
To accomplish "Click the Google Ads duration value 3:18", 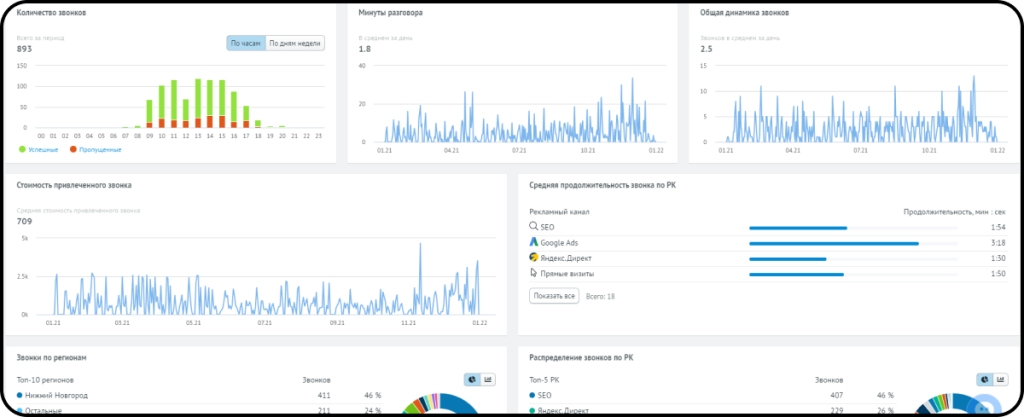I will click(x=997, y=243).
